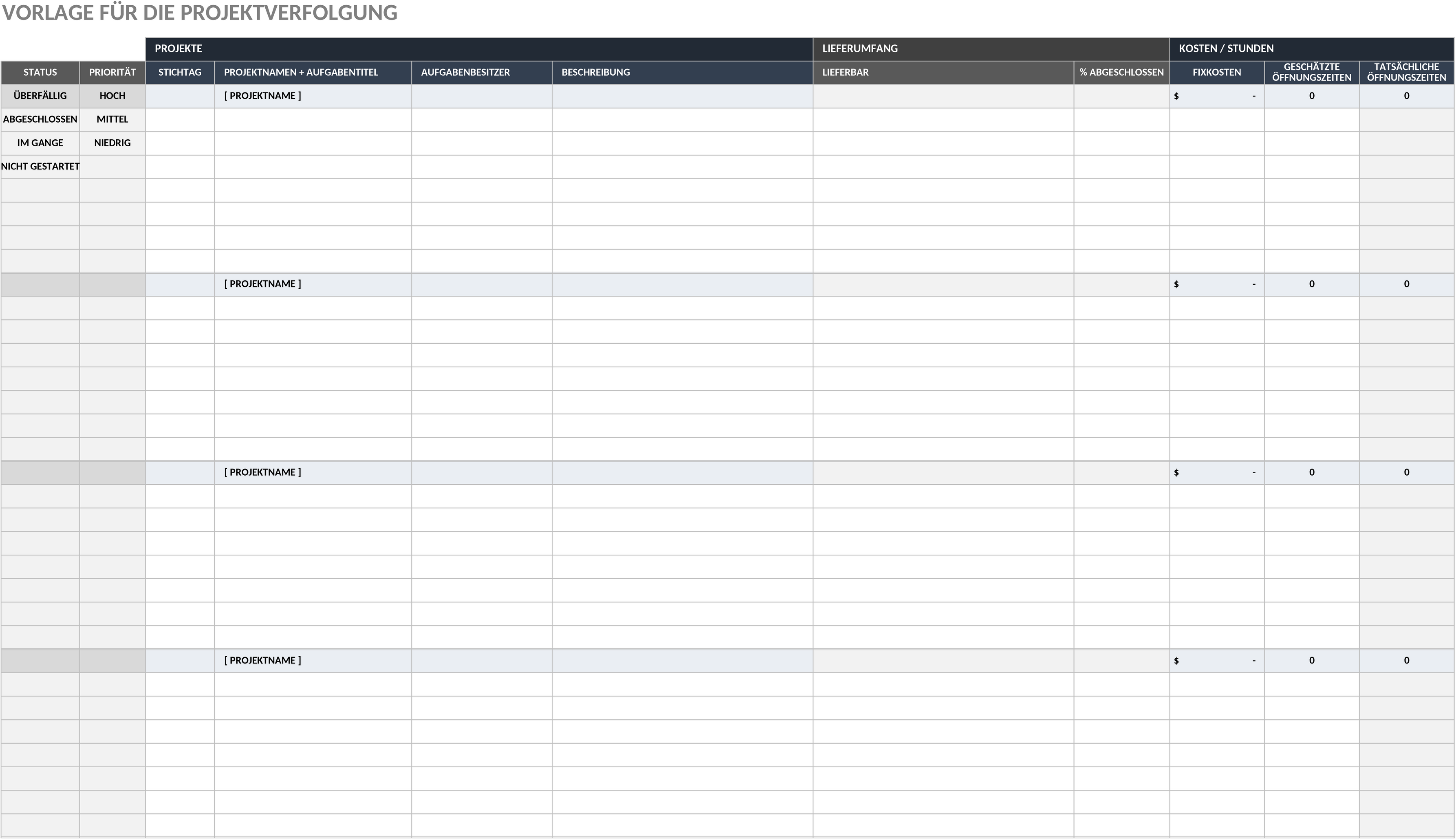
Task: Select the Fixkosten cell of the first project
Action: click(x=1217, y=96)
